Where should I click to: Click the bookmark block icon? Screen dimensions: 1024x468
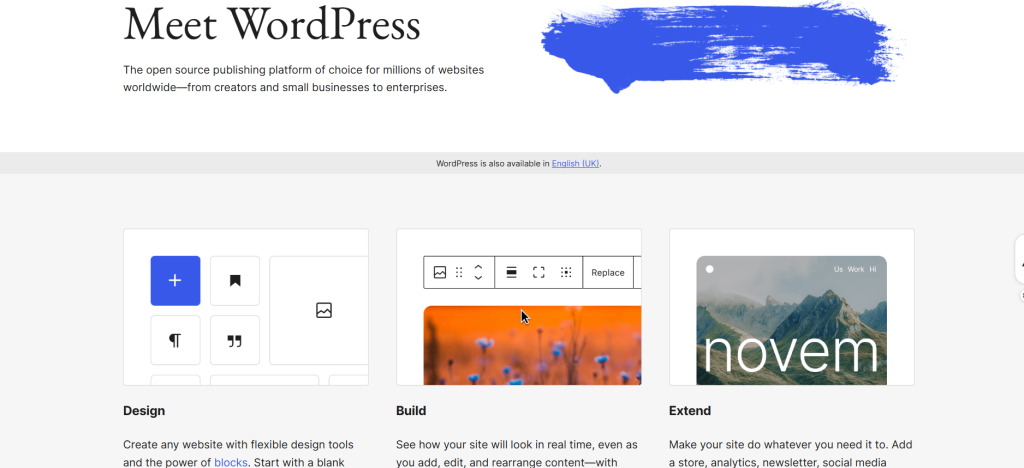tap(235, 281)
